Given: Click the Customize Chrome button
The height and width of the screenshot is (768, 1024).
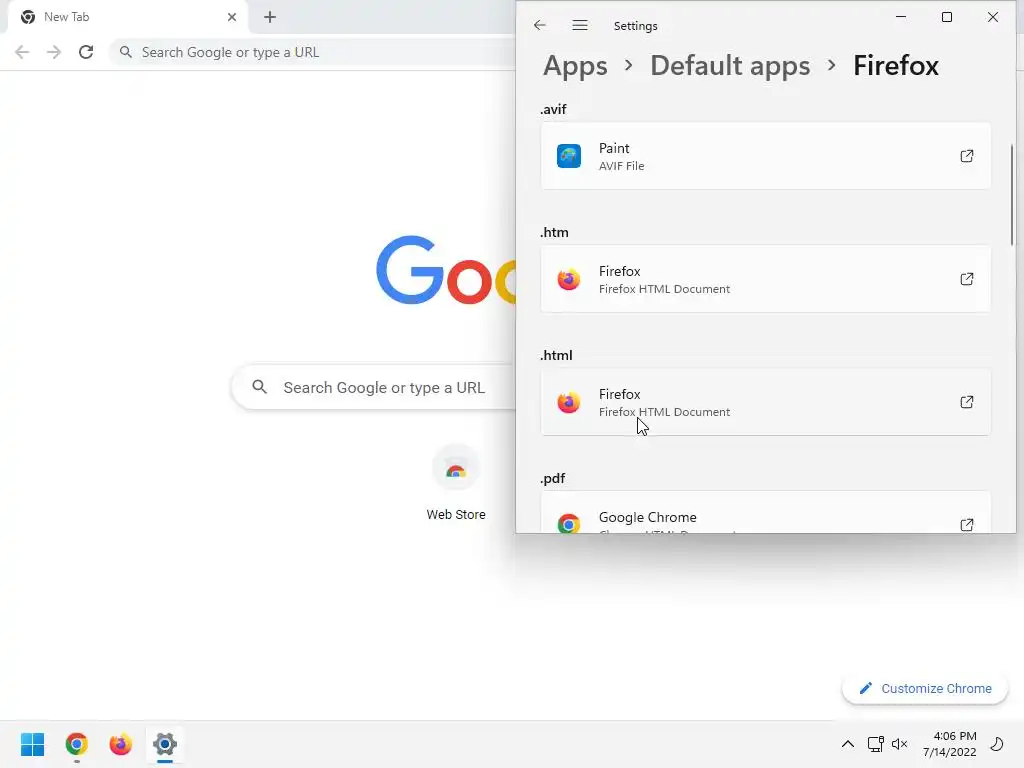Looking at the screenshot, I should pos(925,688).
